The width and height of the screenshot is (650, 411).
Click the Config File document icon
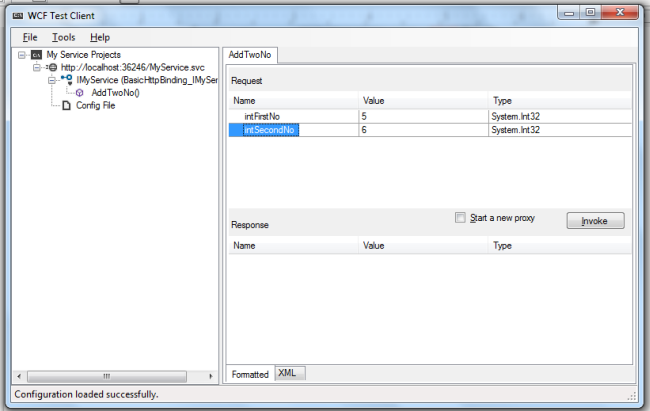pos(66,105)
